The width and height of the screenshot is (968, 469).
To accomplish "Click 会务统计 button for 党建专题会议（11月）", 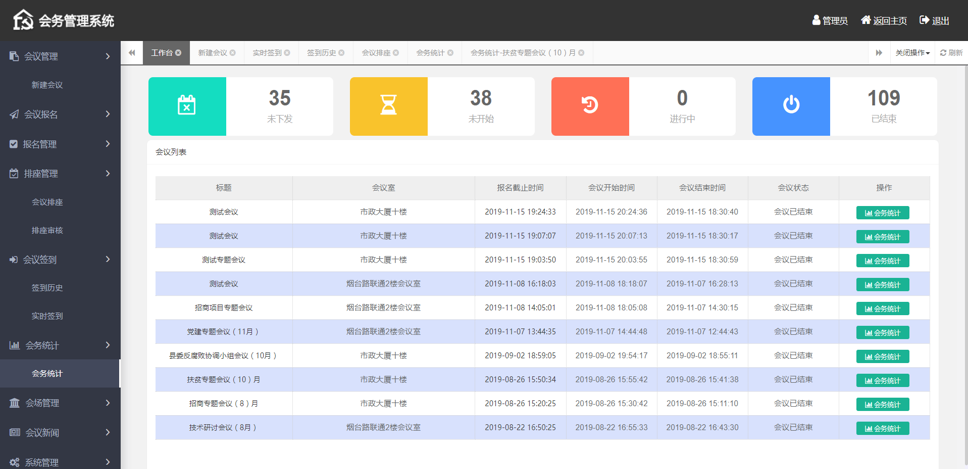I will [x=882, y=333].
